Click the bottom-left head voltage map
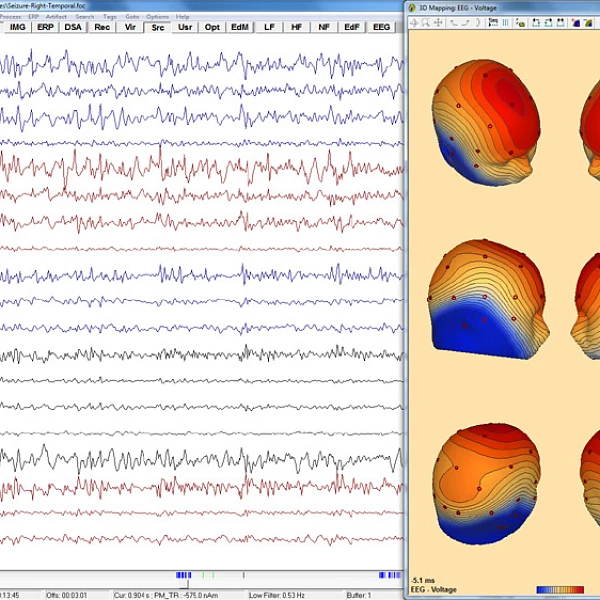 click(x=487, y=483)
